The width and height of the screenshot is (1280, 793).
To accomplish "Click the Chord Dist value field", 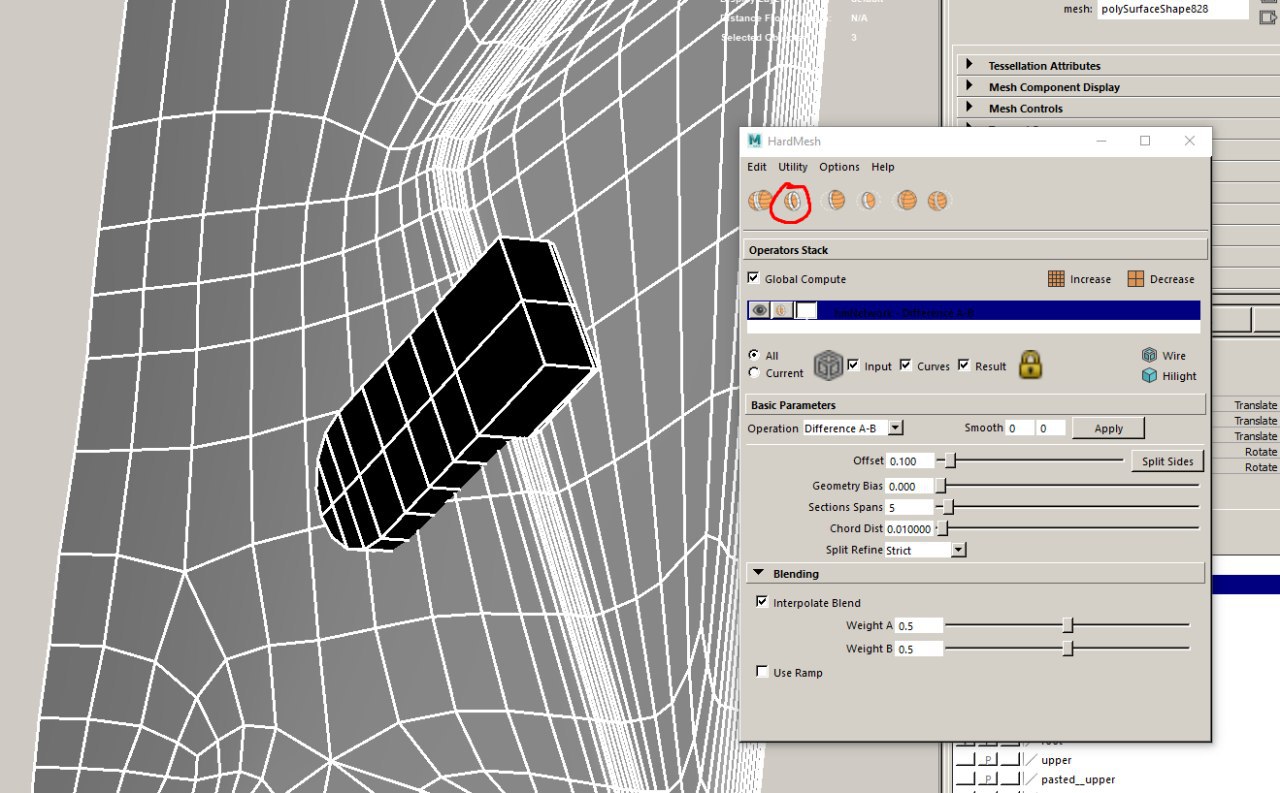I will (x=909, y=529).
